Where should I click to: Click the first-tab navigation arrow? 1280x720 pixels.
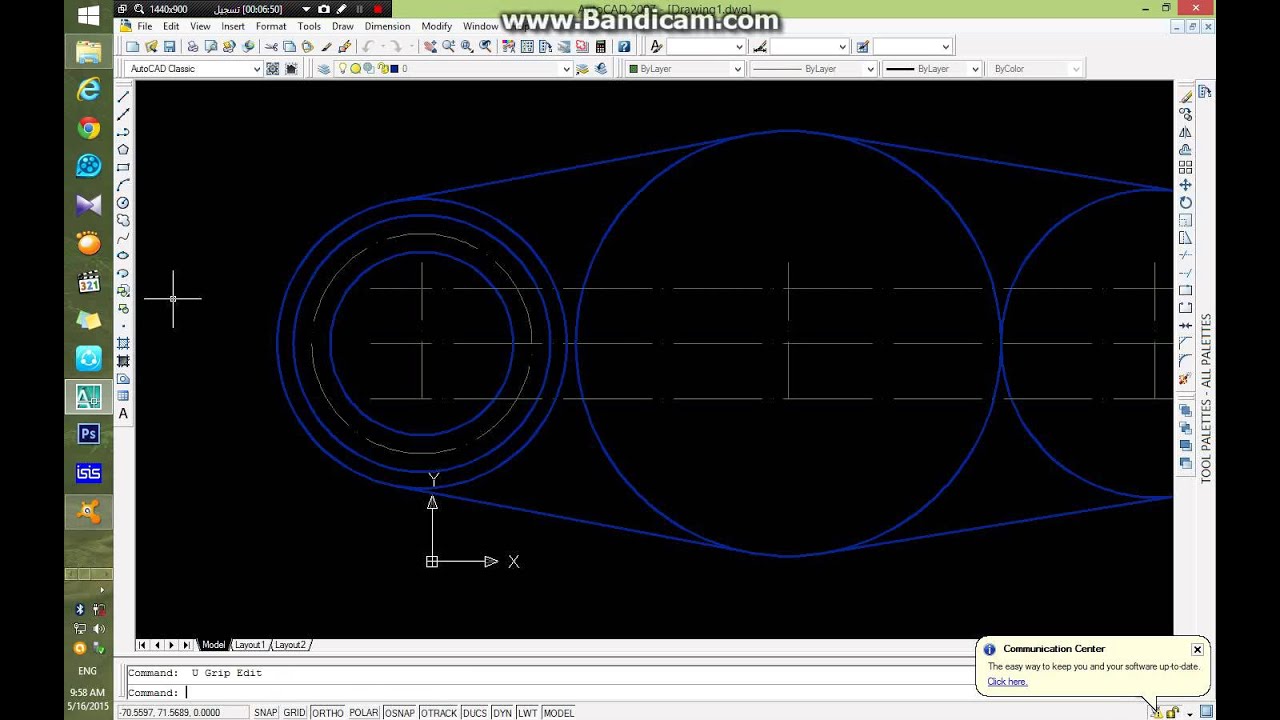142,645
